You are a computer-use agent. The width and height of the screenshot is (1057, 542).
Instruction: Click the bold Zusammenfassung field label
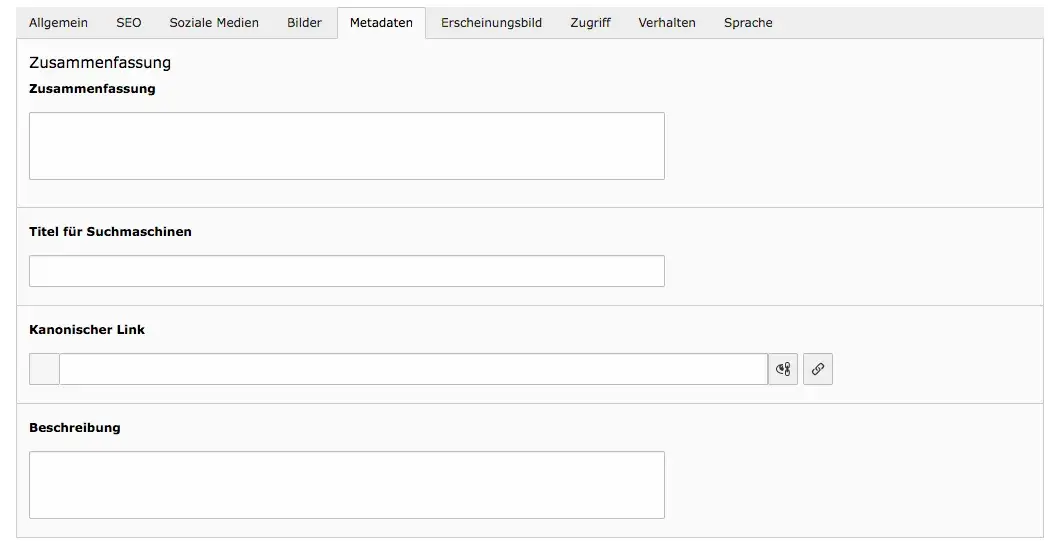(92, 89)
